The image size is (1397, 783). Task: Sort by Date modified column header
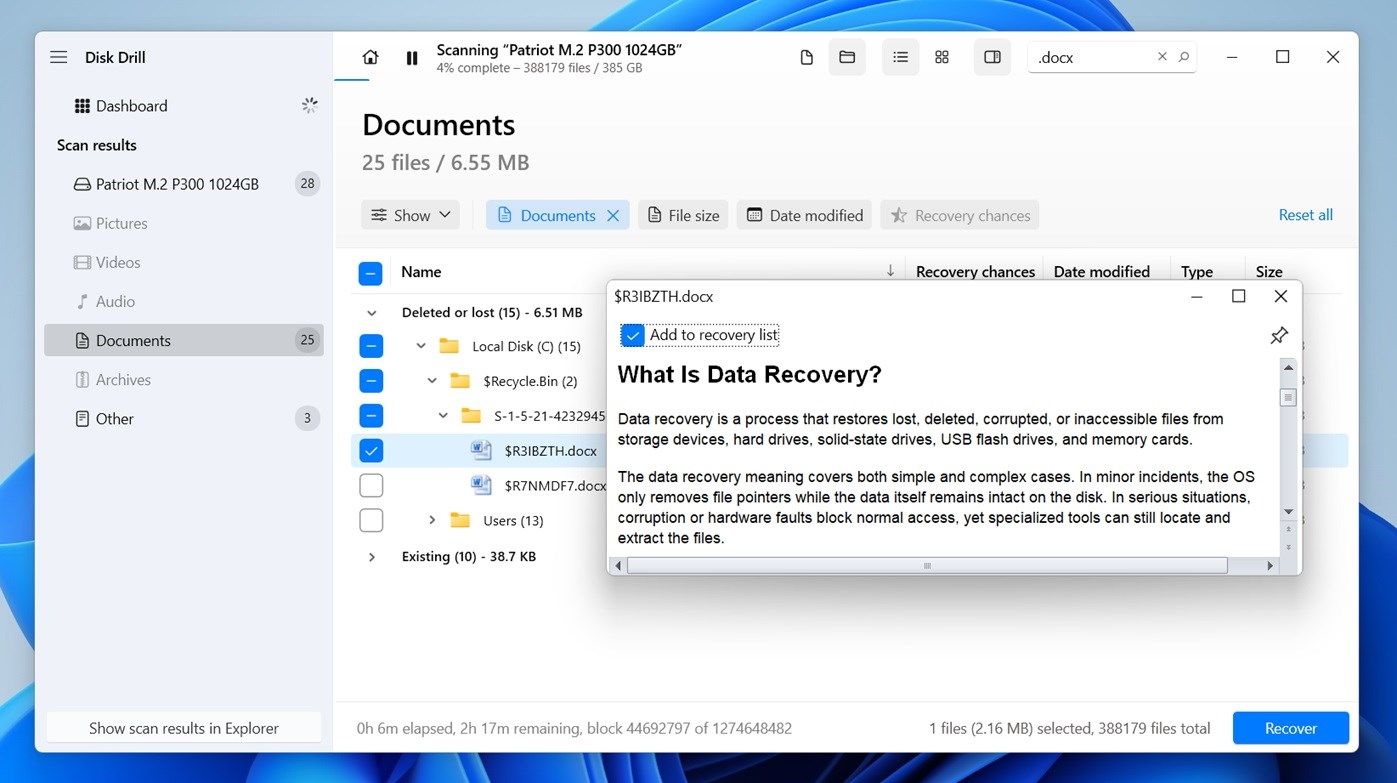point(1101,272)
